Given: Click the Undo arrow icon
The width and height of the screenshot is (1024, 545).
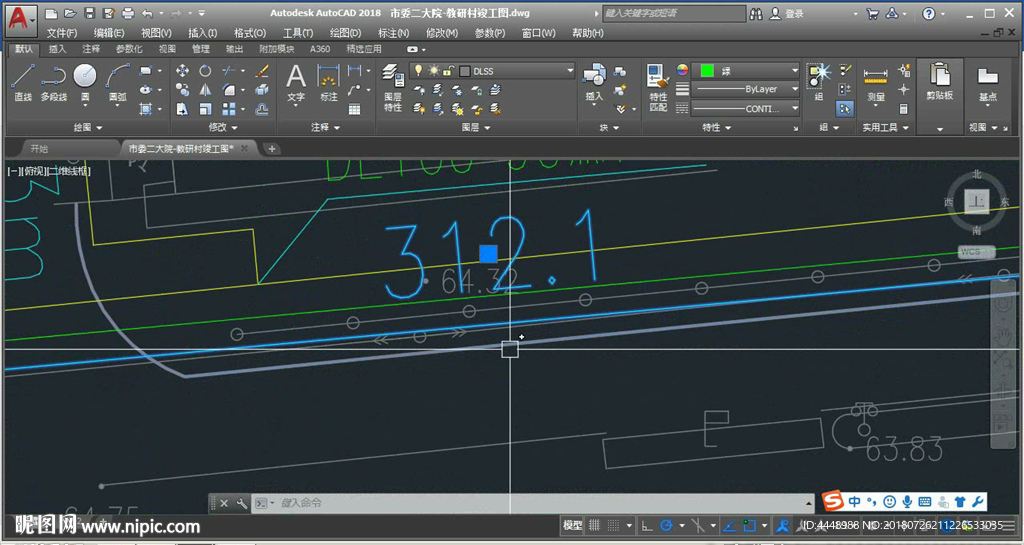Looking at the screenshot, I should tap(148, 13).
